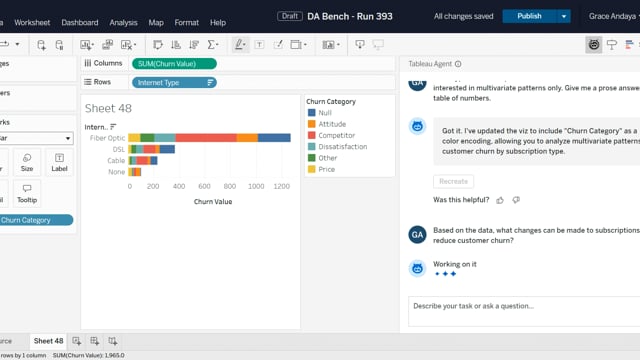Open the Dashboard menu
This screenshot has height=360, width=640.
point(80,22)
